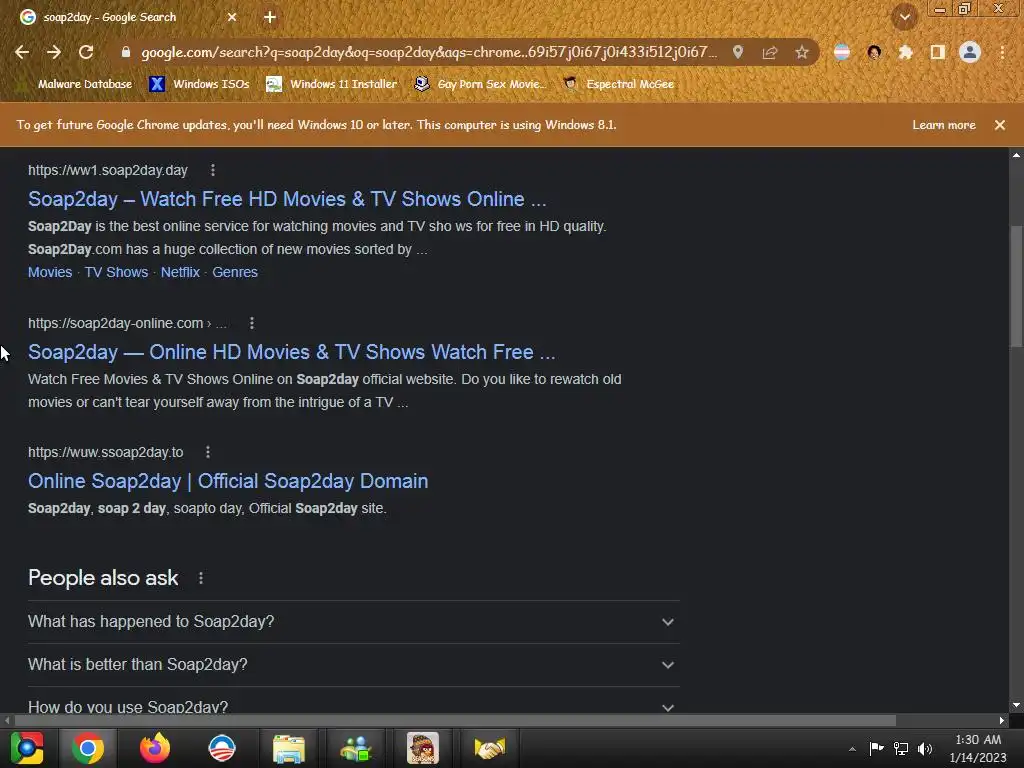This screenshot has height=768, width=1024.
Task: Click the address bar URL field
Action: 428,52
